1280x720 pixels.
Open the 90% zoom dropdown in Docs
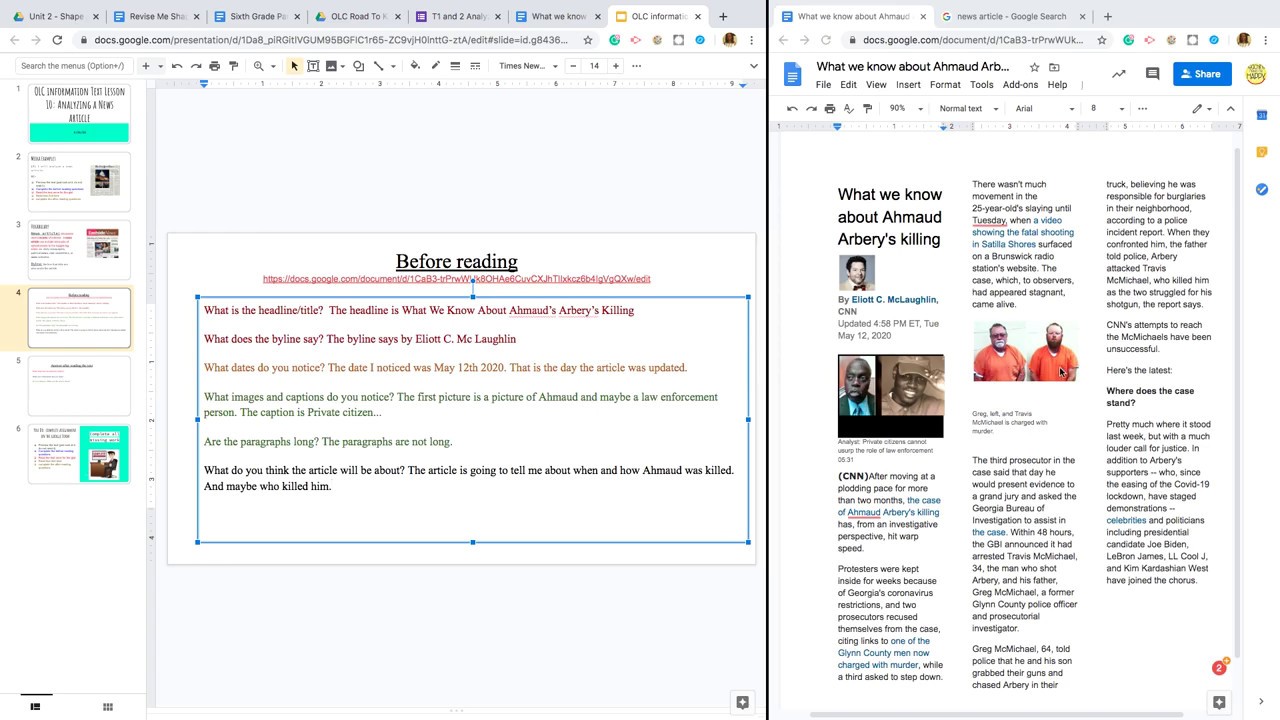(x=906, y=108)
